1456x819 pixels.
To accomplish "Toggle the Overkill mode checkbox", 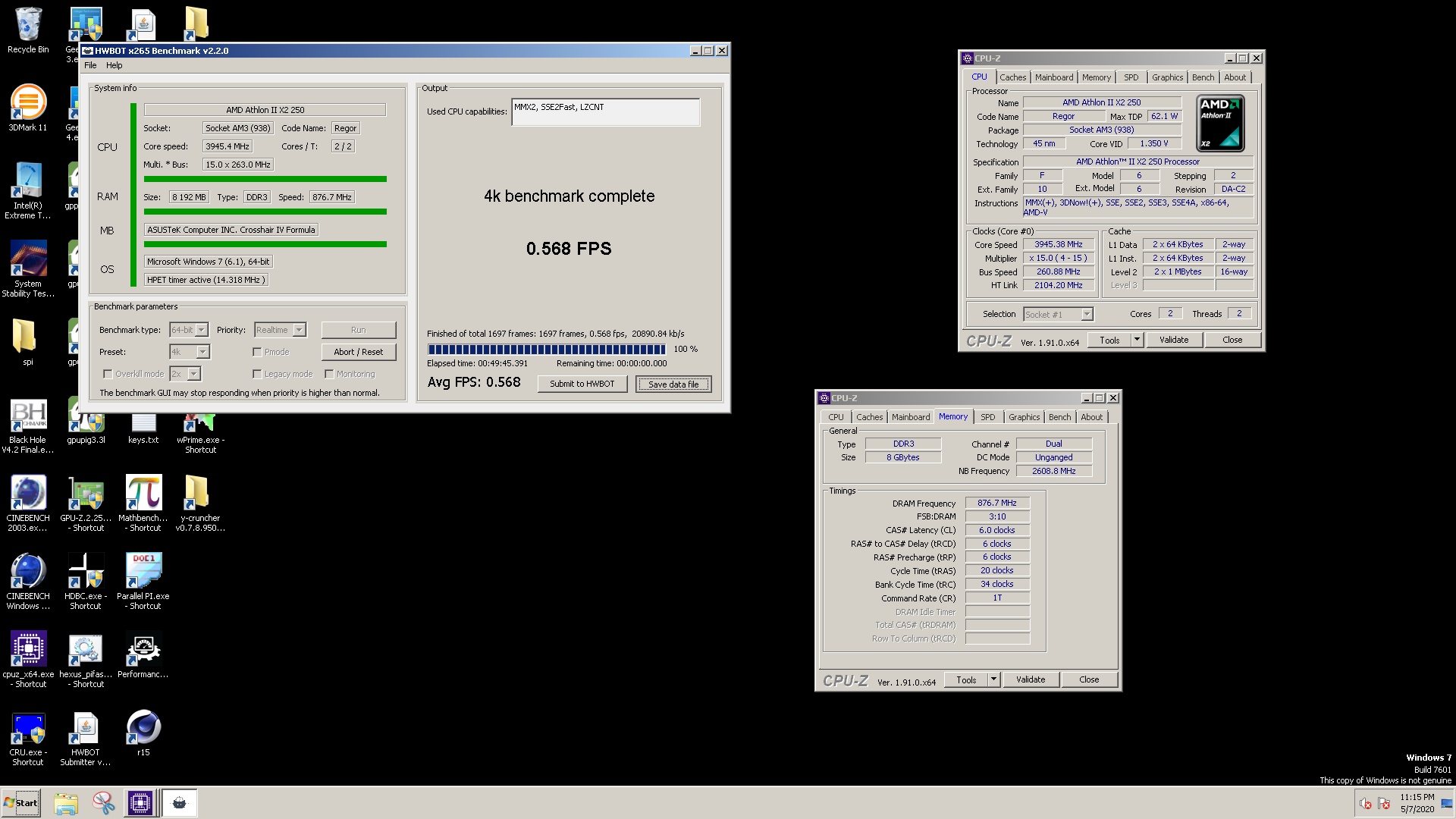I will 108,374.
